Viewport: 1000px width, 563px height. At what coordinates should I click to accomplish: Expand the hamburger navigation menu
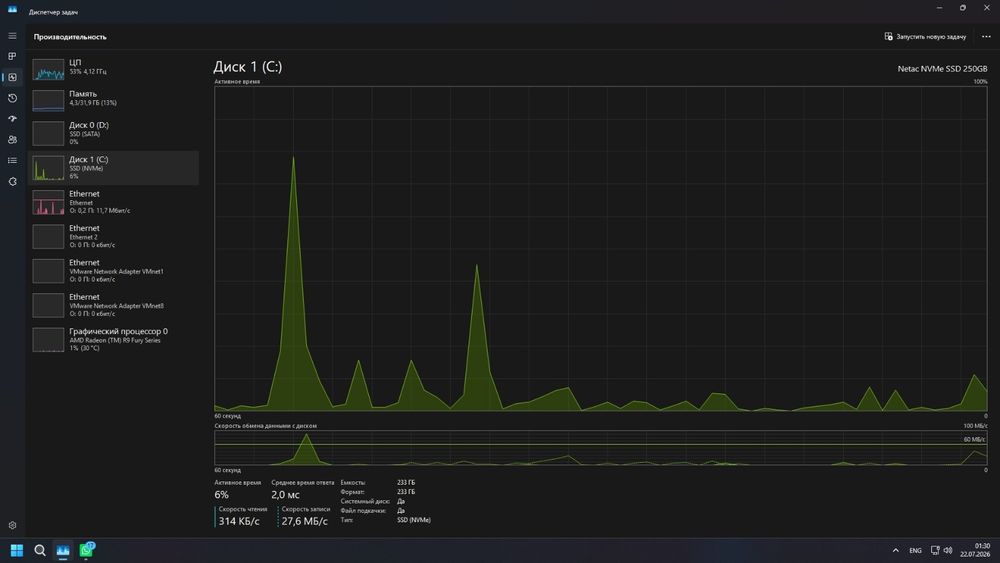(x=12, y=36)
